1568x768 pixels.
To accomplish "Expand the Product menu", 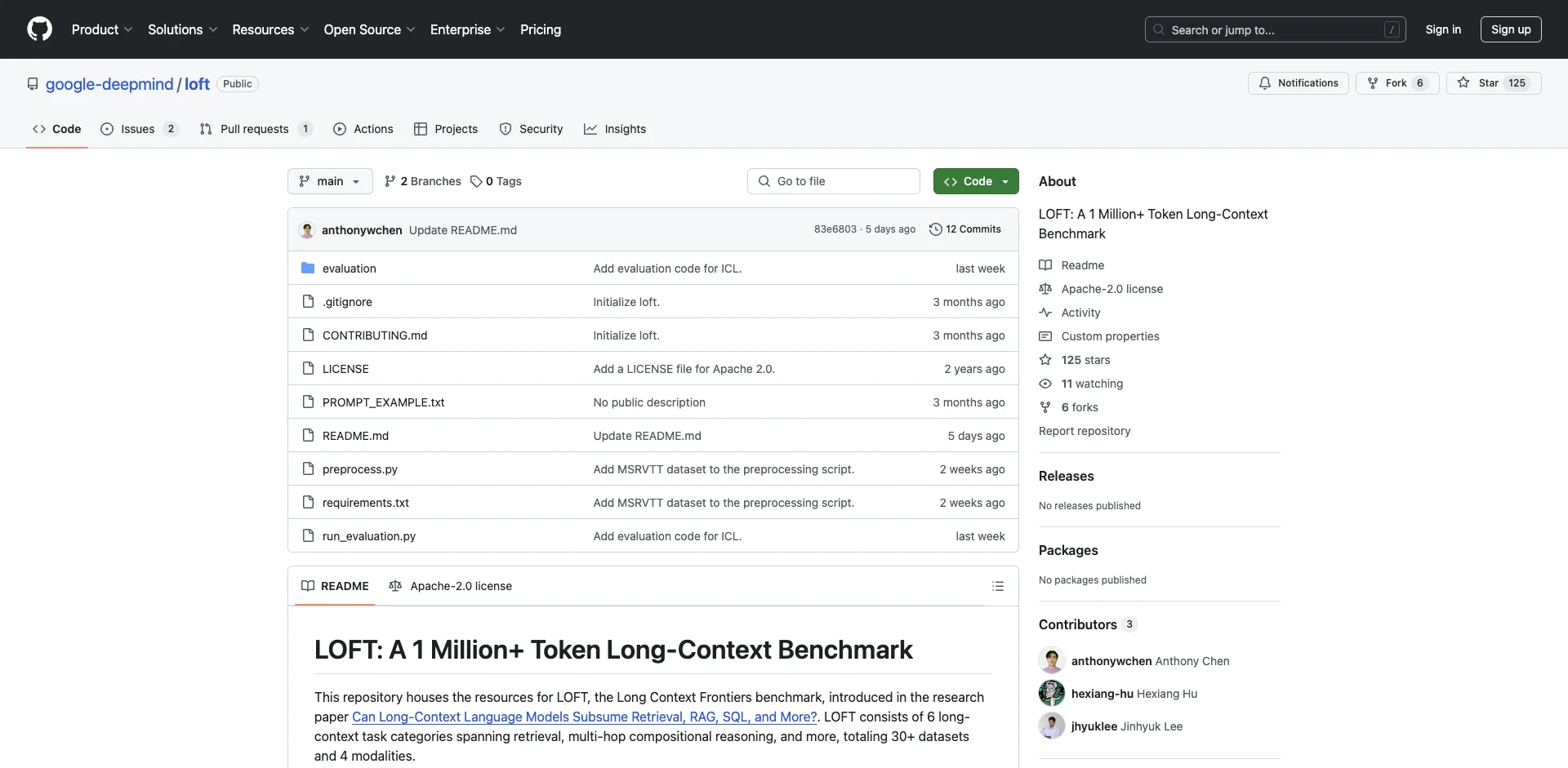I will (x=102, y=29).
